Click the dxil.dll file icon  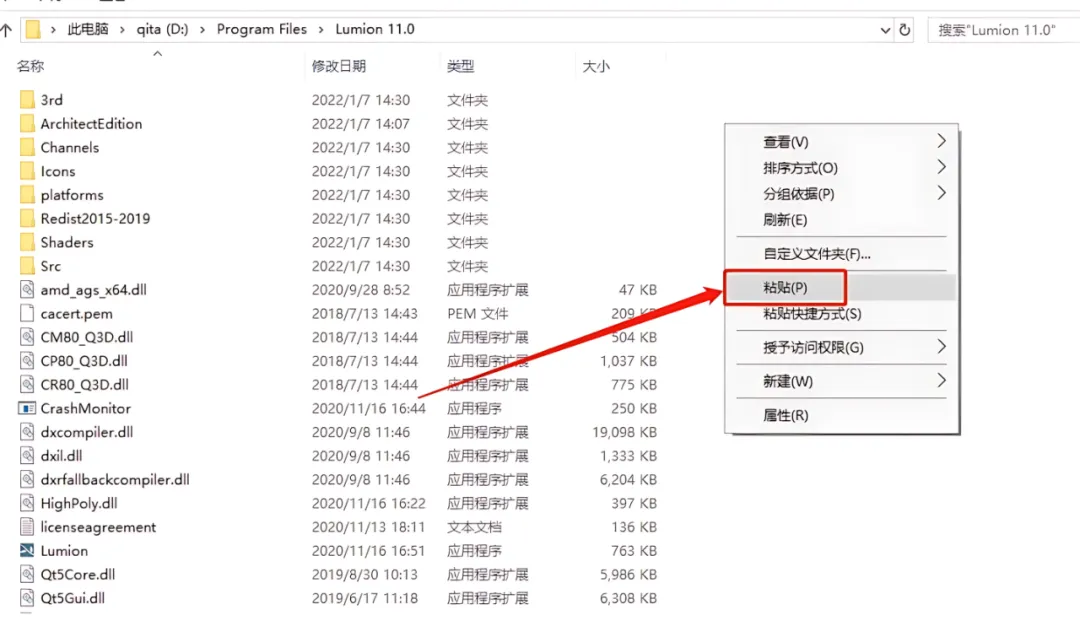point(27,456)
